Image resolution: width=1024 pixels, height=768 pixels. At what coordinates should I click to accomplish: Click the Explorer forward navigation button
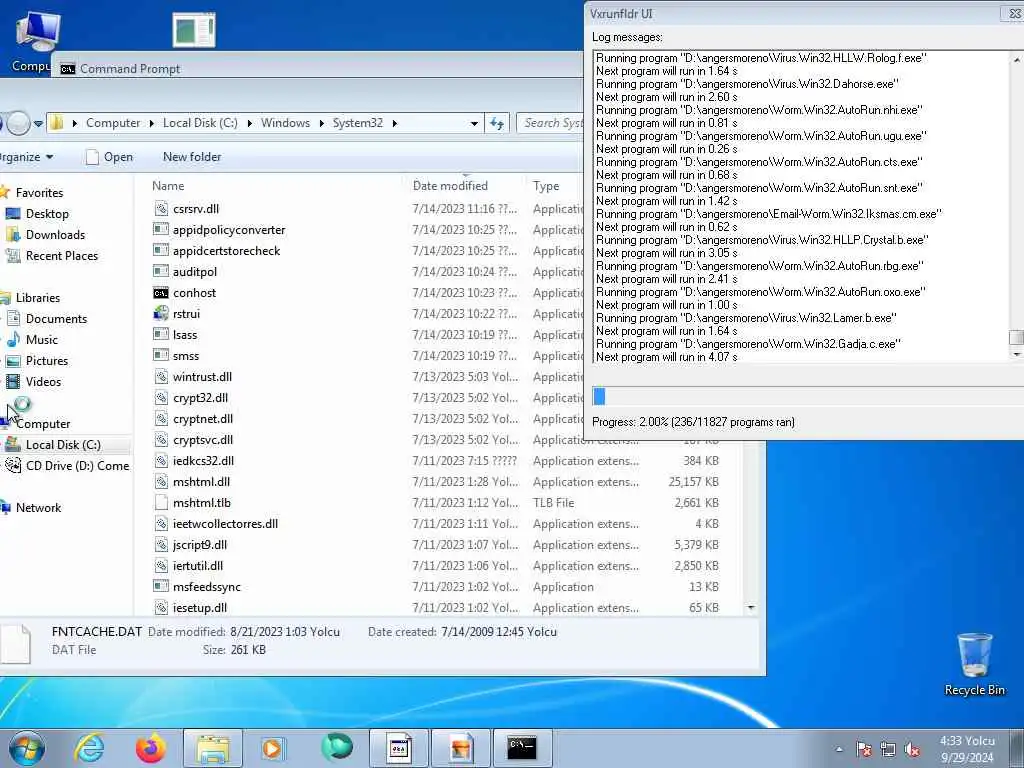(x=18, y=123)
